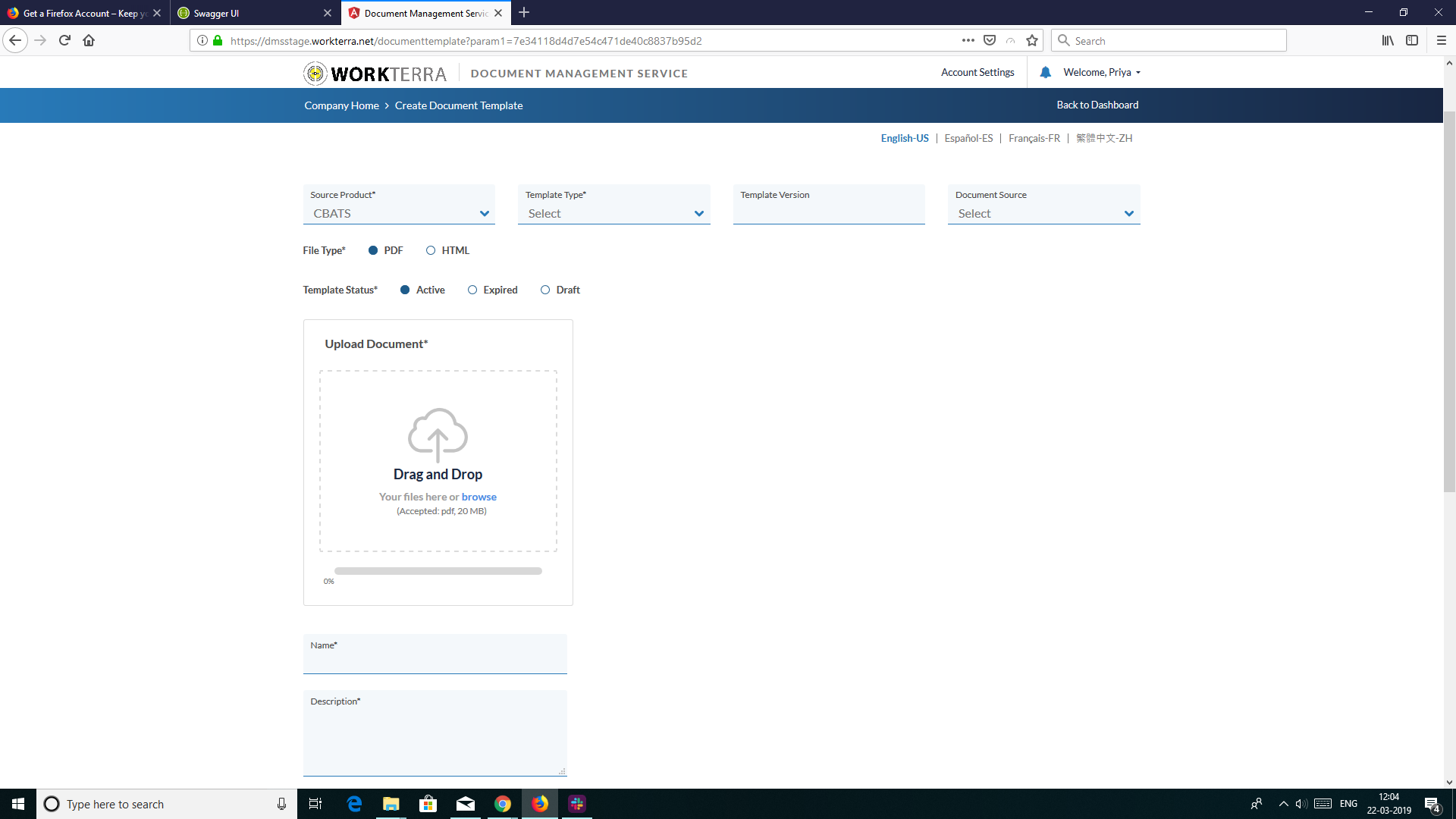Screen dimensions: 1456x819
Task: Go to the browser home page
Action: click(89, 40)
